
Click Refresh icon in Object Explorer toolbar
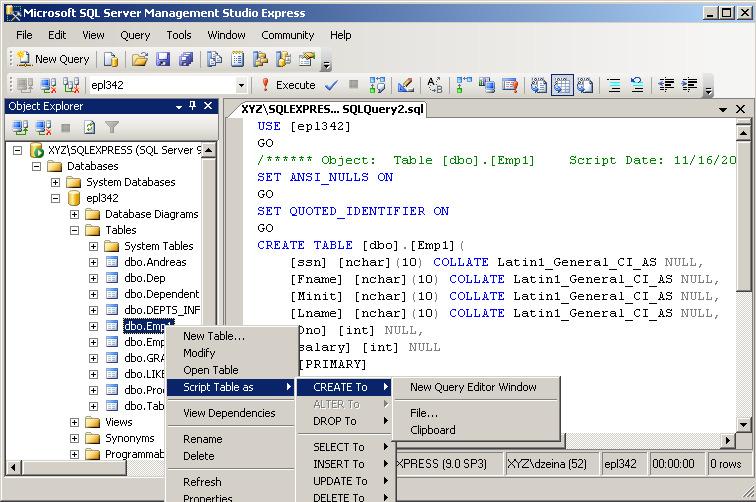click(x=89, y=128)
